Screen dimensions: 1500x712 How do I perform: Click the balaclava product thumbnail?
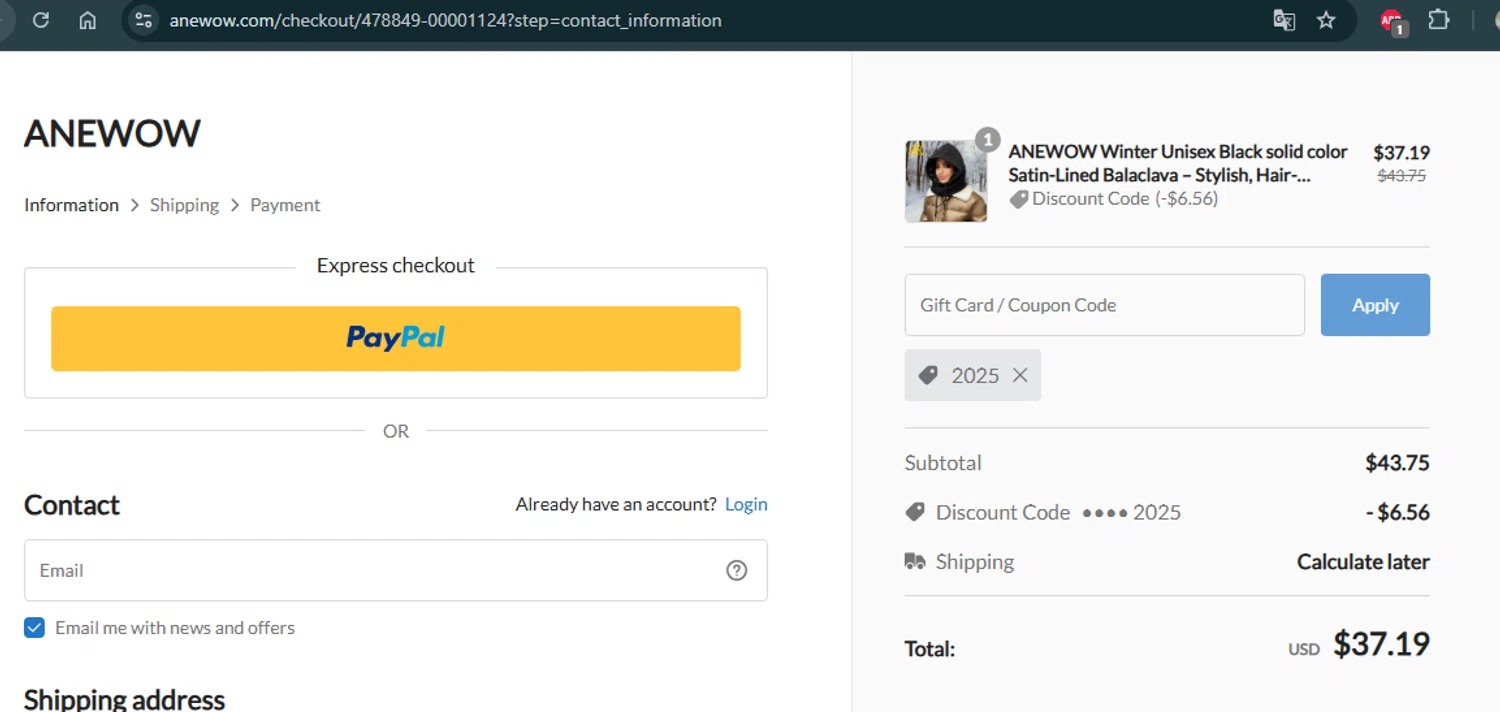[x=946, y=181]
